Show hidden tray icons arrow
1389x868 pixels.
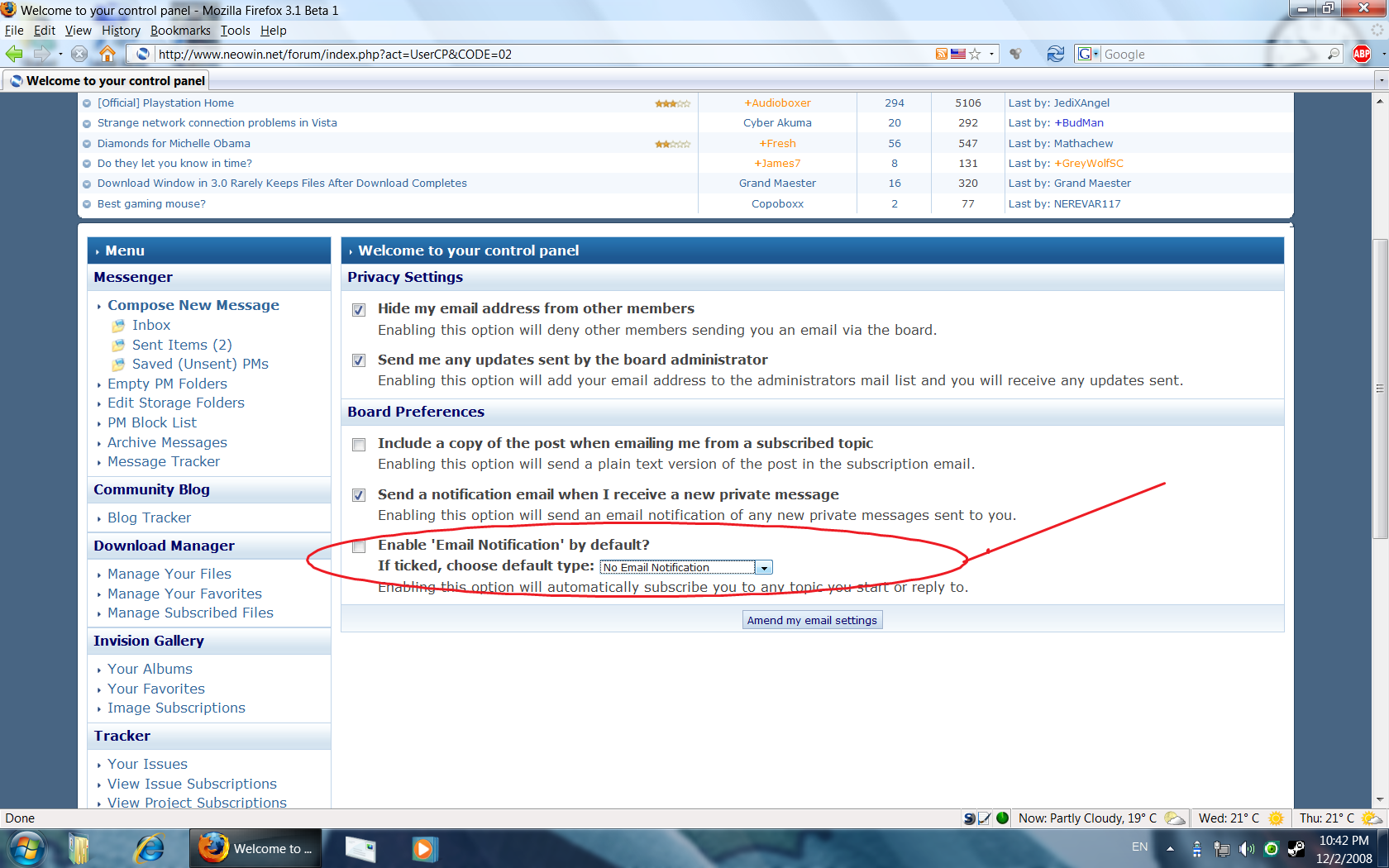(1170, 849)
